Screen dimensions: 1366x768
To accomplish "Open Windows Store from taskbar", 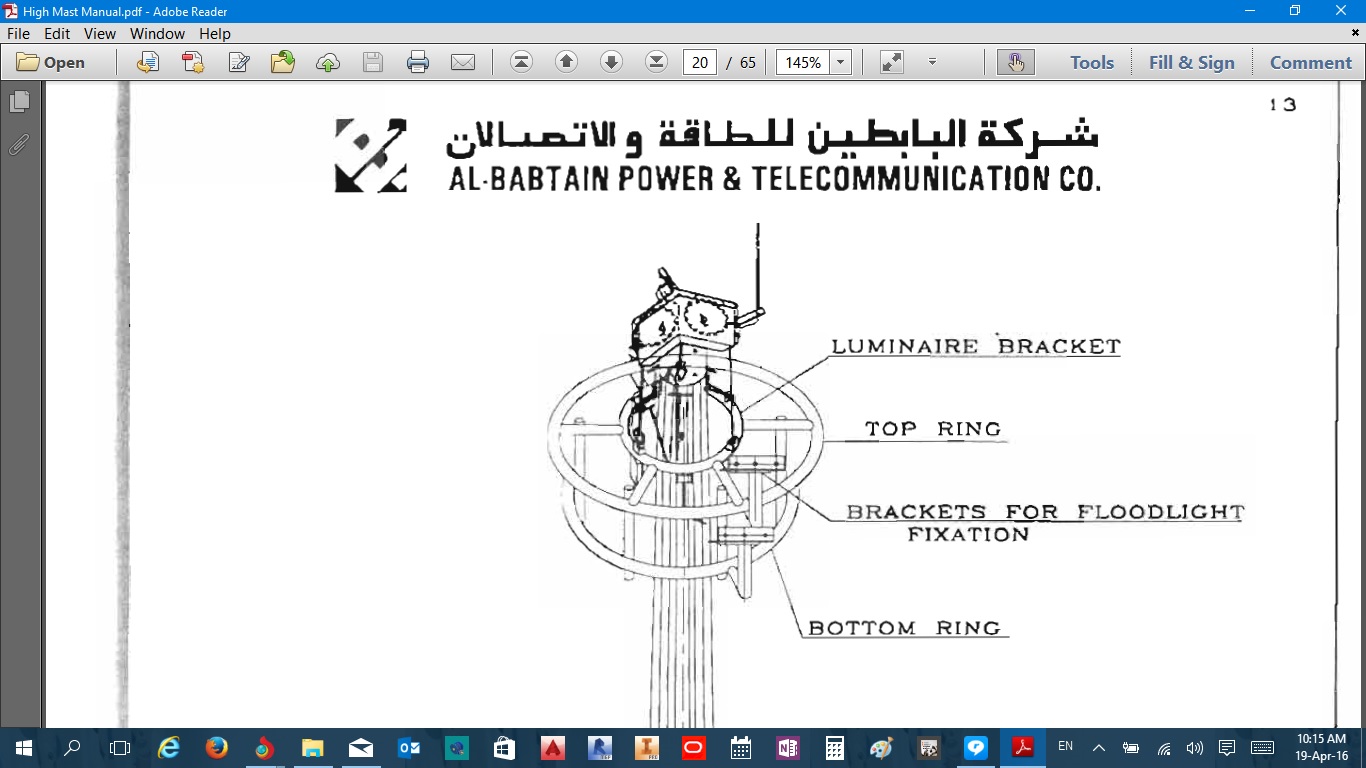I will pyautogui.click(x=504, y=747).
